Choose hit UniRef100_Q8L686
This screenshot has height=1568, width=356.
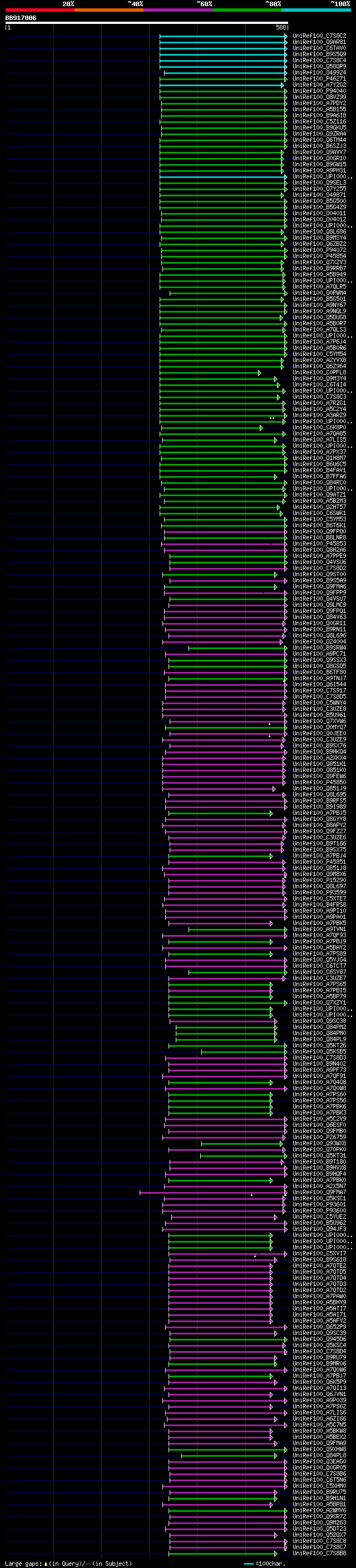tap(319, 231)
